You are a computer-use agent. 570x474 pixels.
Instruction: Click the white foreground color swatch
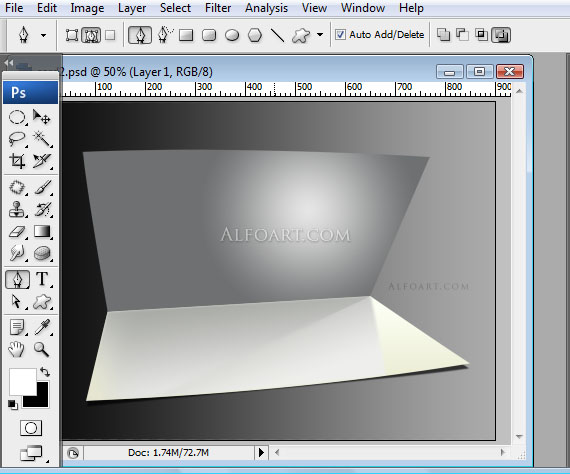[23, 381]
